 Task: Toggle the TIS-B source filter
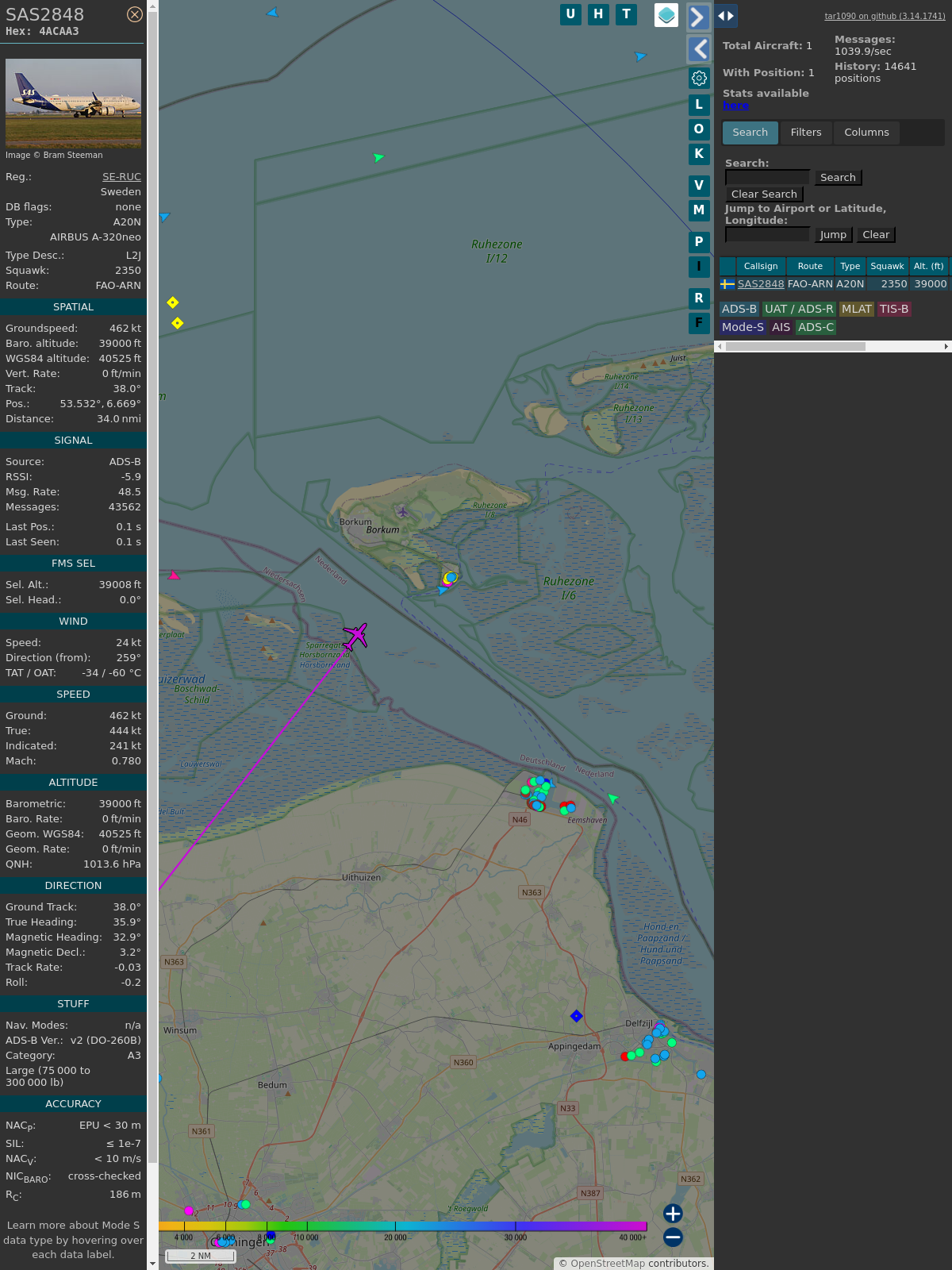[894, 309]
